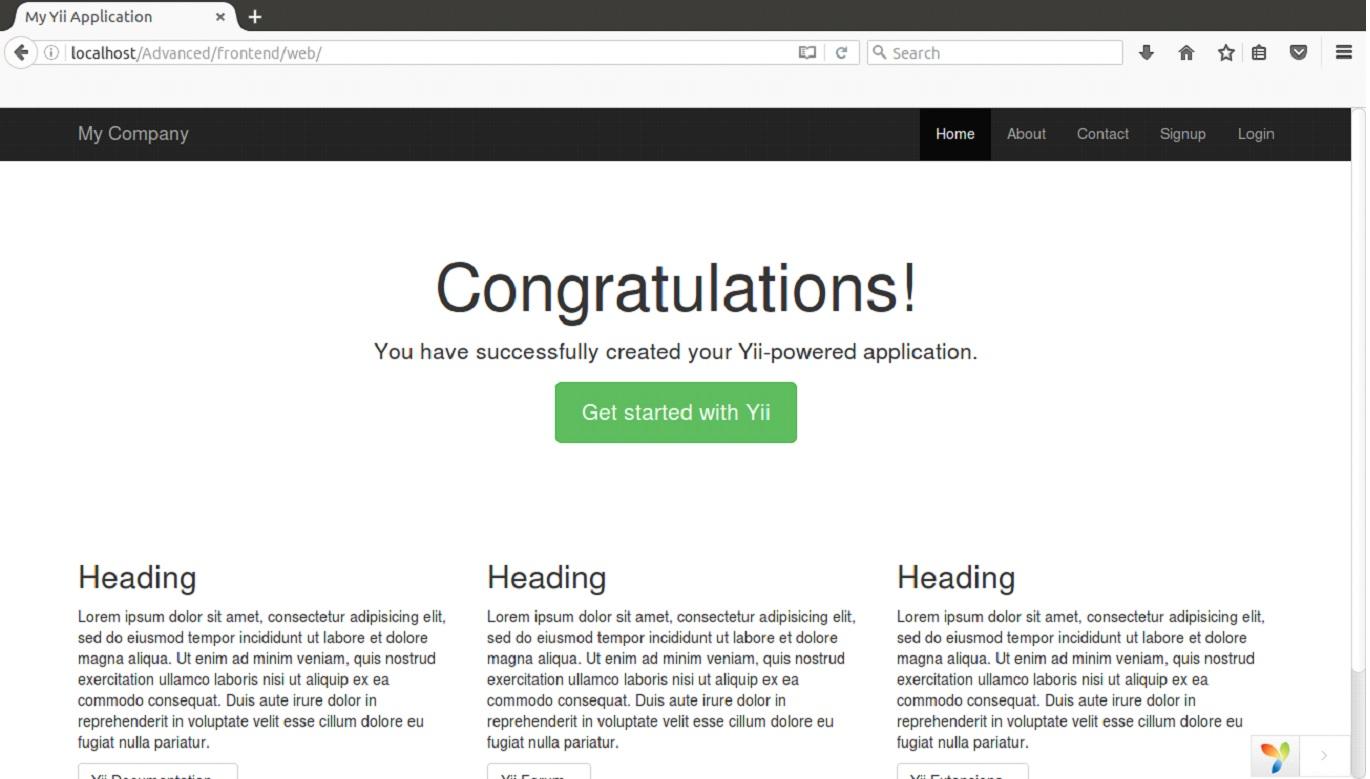The width and height of the screenshot is (1370, 779).
Task: Toggle Reader View icon in the address bar
Action: pos(807,53)
